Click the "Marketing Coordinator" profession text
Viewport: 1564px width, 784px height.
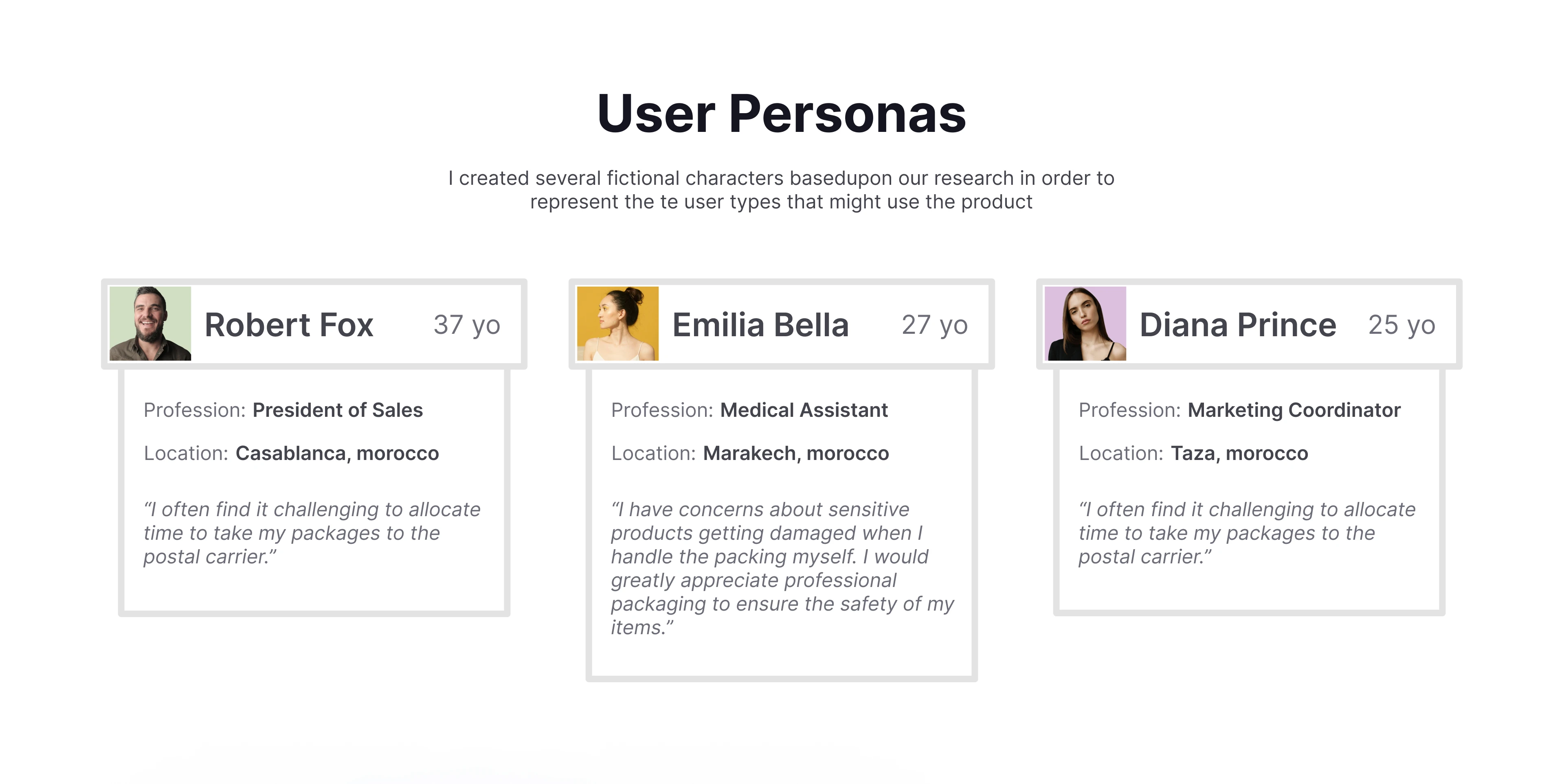(1294, 410)
